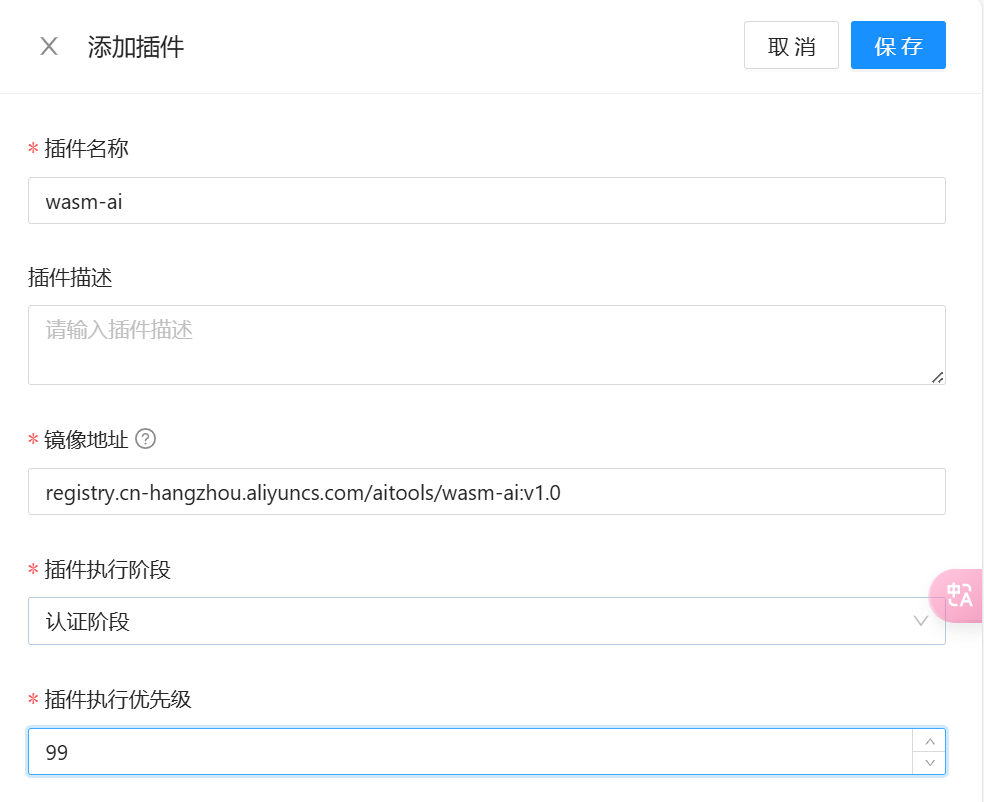Click the 插件执行阶段 field label
Image resolution: width=984 pixels, height=802 pixels.
pos(107,570)
